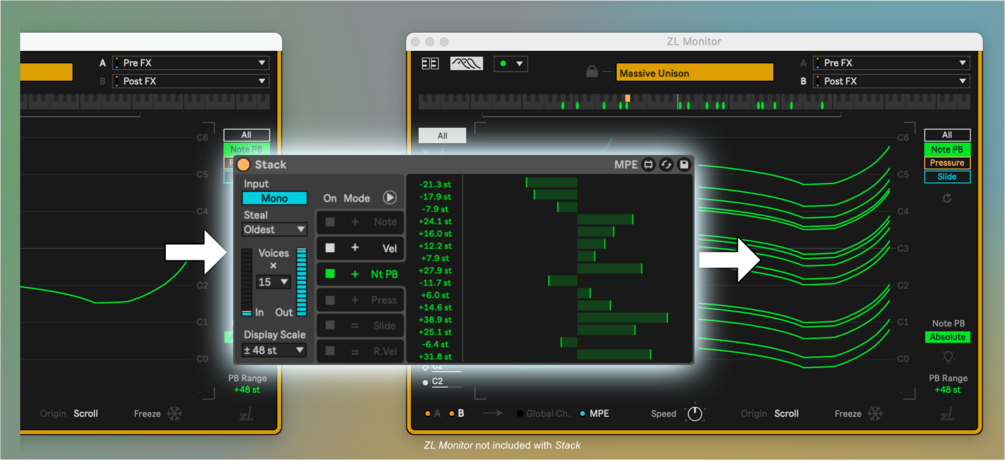
Task: Toggle the Slide filter in right window
Action: pos(947,177)
